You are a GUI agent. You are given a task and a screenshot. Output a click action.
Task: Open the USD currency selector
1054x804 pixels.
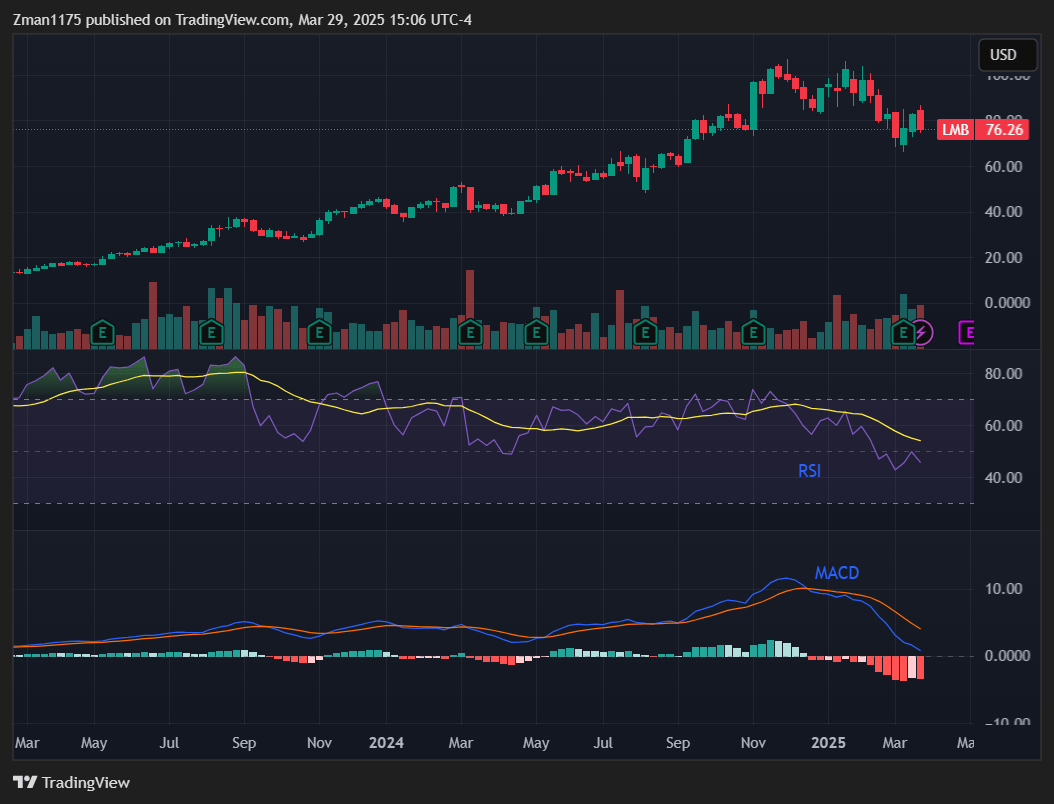pyautogui.click(x=1007, y=55)
